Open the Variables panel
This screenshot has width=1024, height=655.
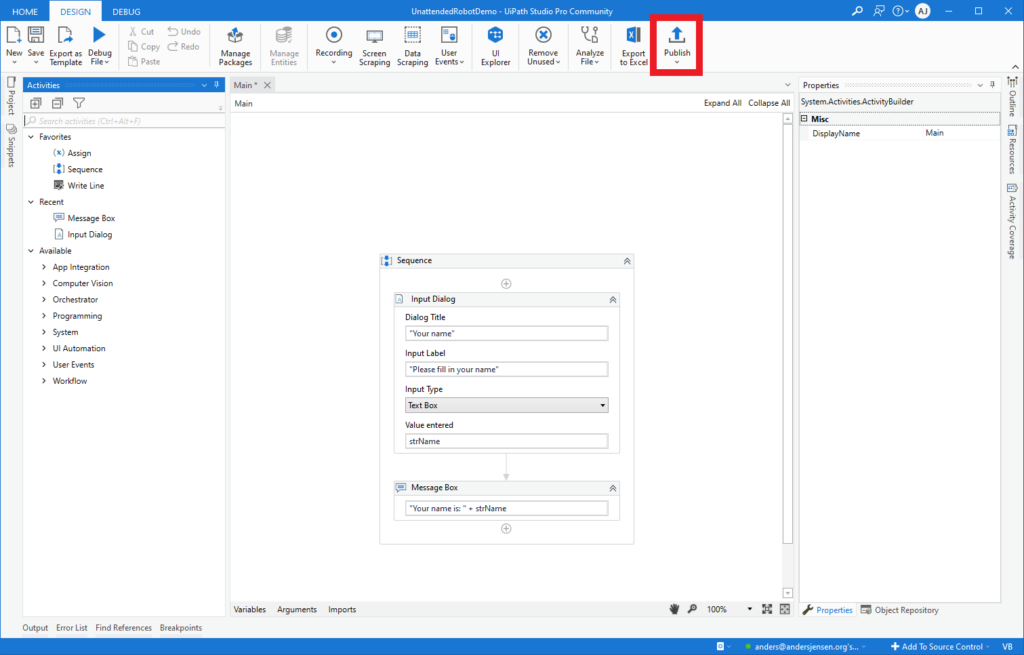click(249, 610)
